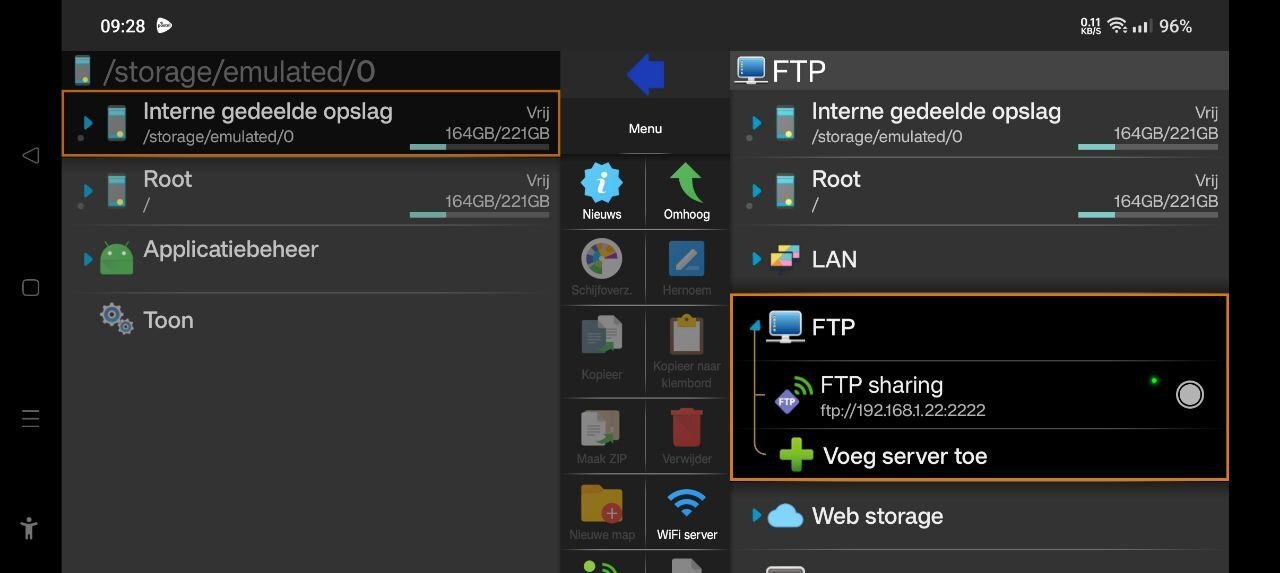
Task: Open the Menu header label
Action: point(645,128)
